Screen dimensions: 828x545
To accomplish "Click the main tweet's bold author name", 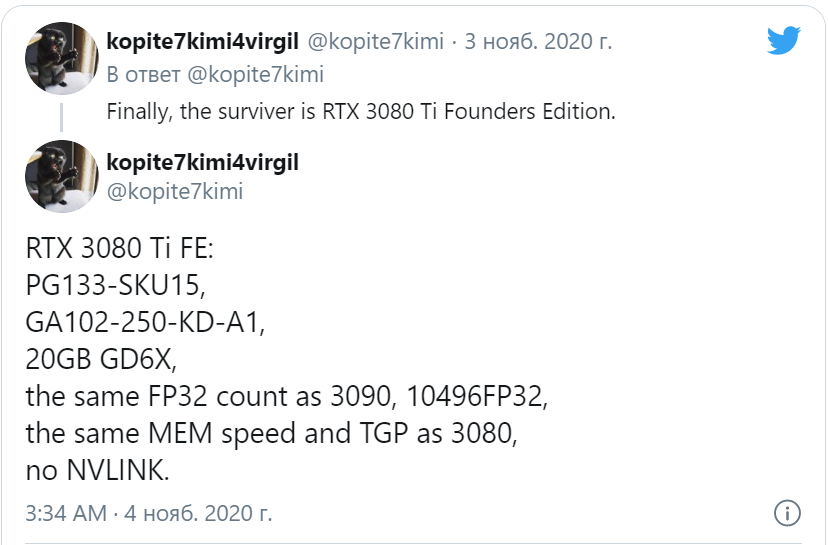I will pyautogui.click(x=203, y=162).
